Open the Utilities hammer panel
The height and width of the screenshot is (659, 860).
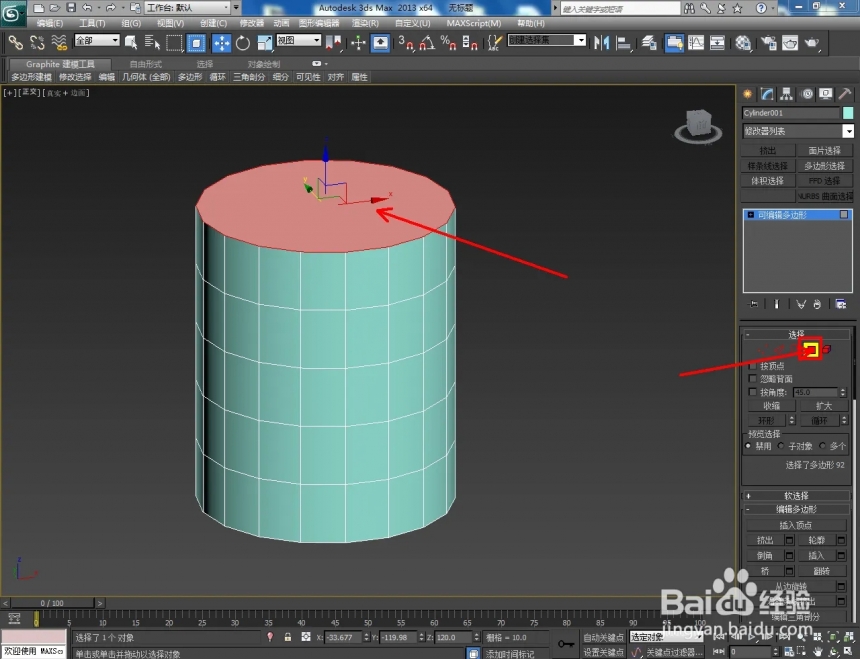coord(845,94)
